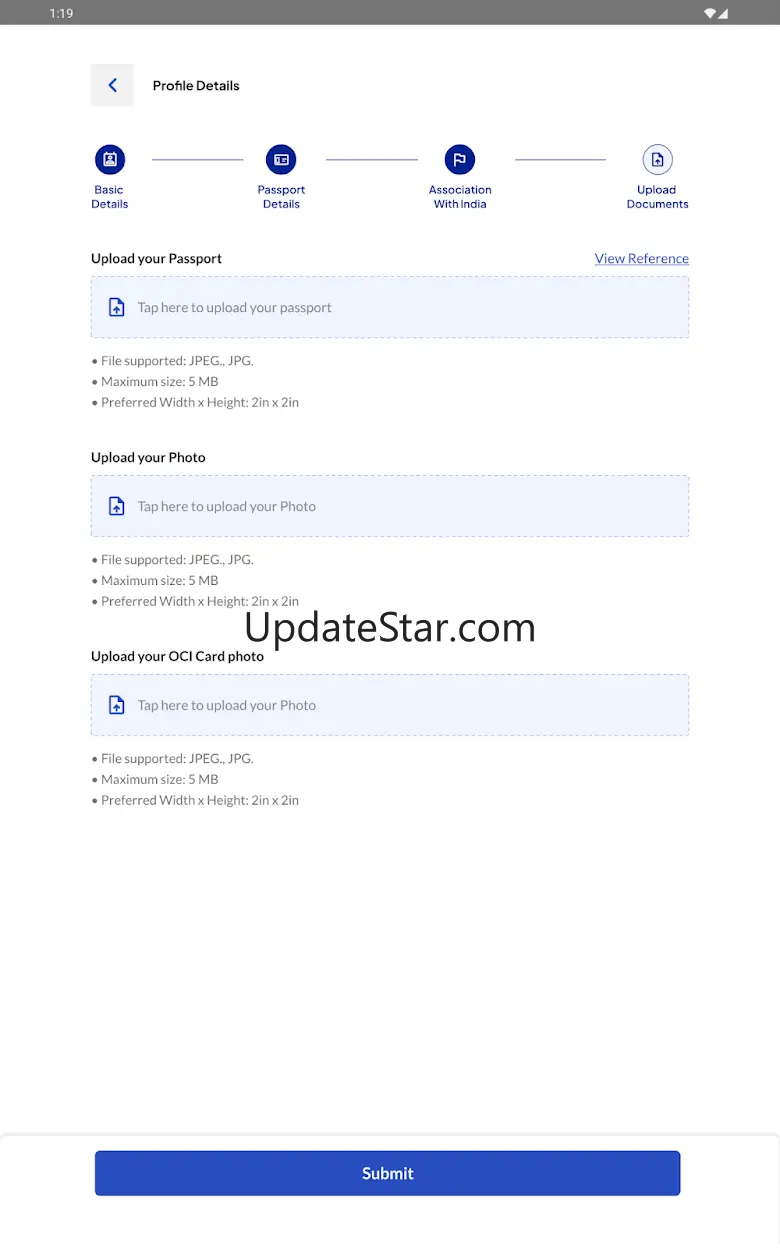Select the Upload Documents step icon
The width and height of the screenshot is (780, 1248).
(657, 159)
